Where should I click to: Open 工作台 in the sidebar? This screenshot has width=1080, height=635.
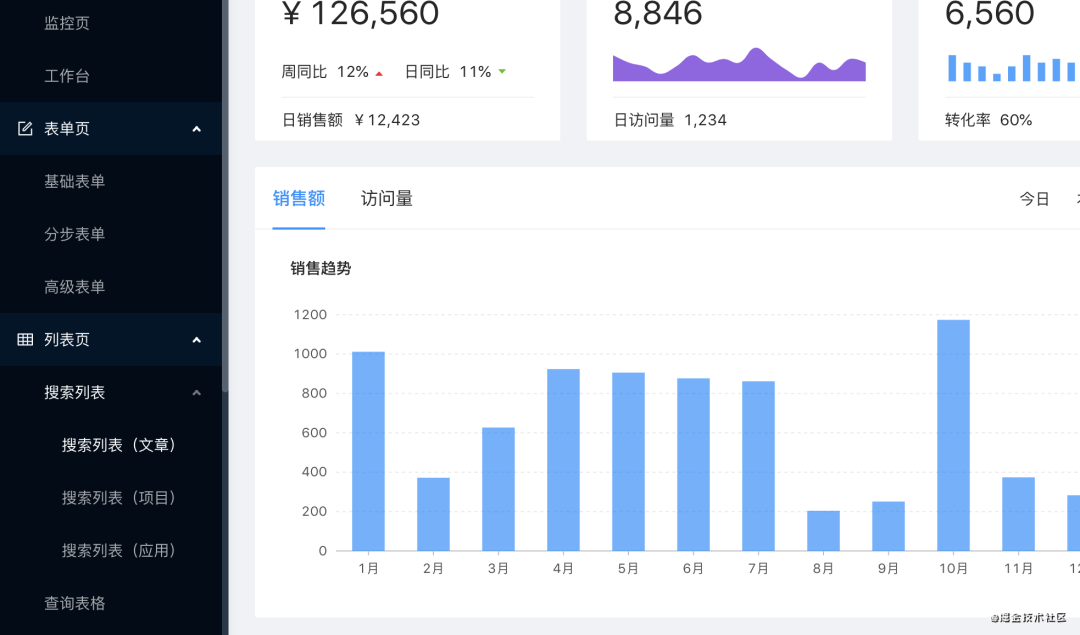pos(67,76)
